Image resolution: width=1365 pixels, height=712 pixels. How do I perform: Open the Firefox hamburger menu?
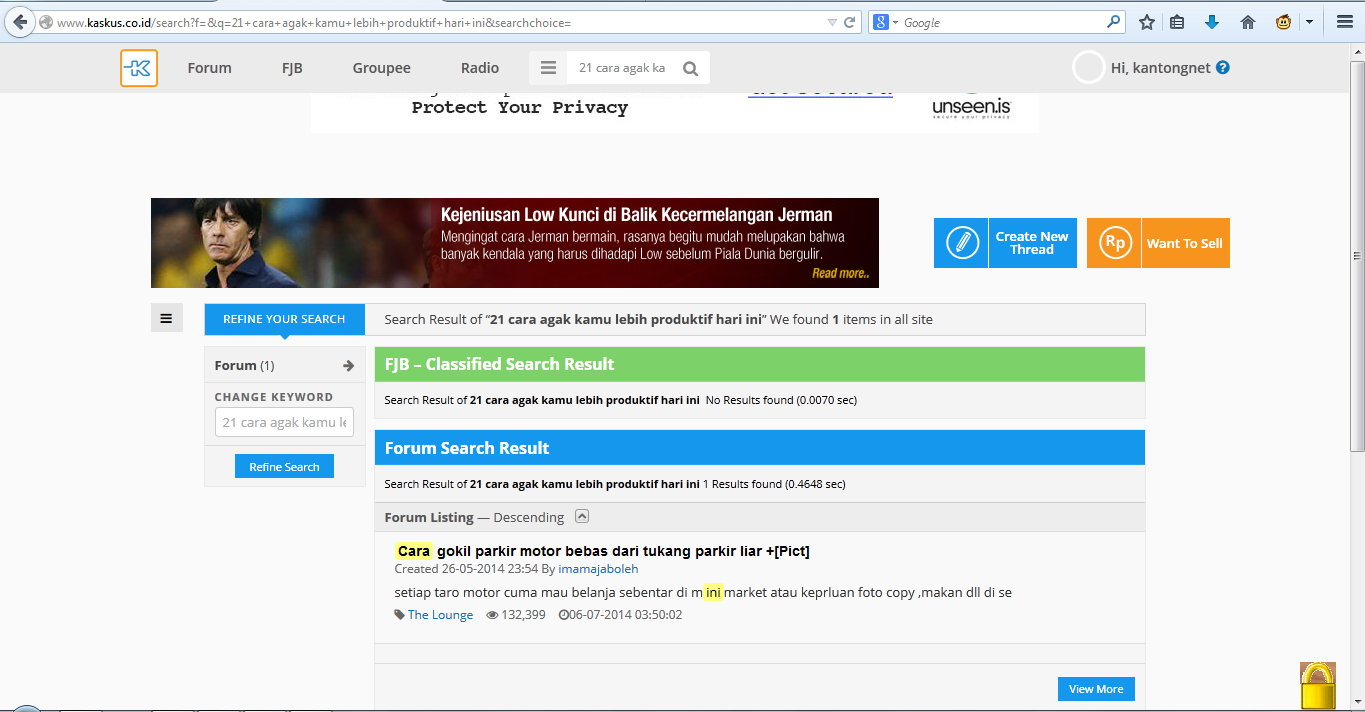click(x=1344, y=22)
